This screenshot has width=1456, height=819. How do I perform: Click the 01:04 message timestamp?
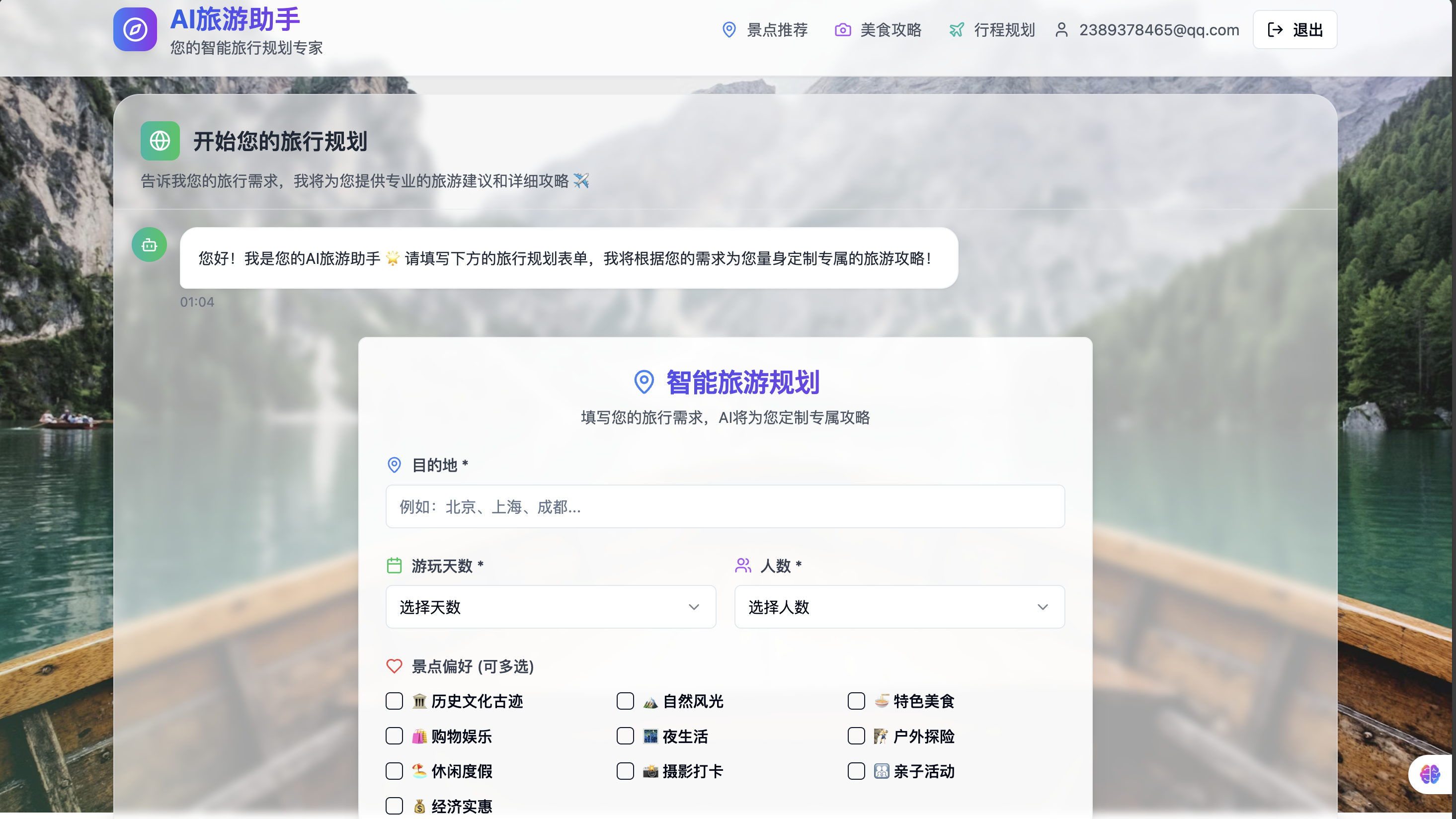pyautogui.click(x=197, y=302)
